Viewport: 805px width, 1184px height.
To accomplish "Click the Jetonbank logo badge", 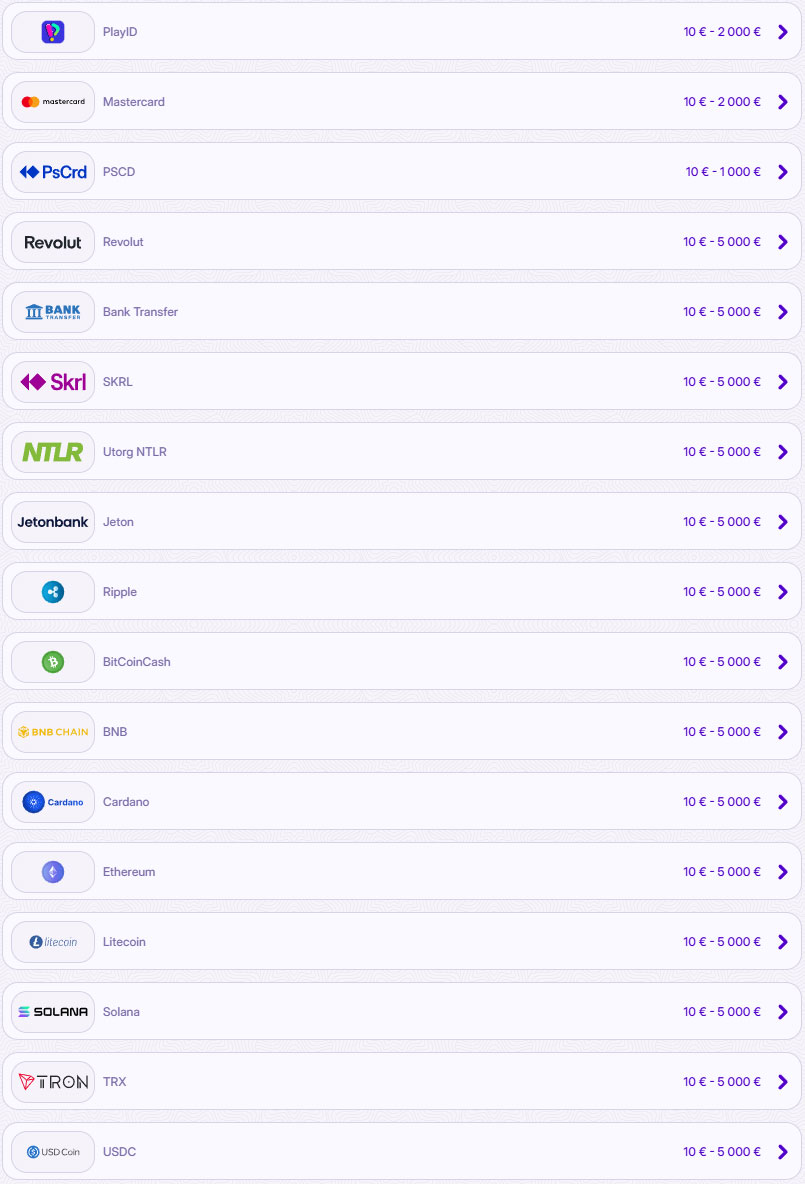I will (53, 523).
